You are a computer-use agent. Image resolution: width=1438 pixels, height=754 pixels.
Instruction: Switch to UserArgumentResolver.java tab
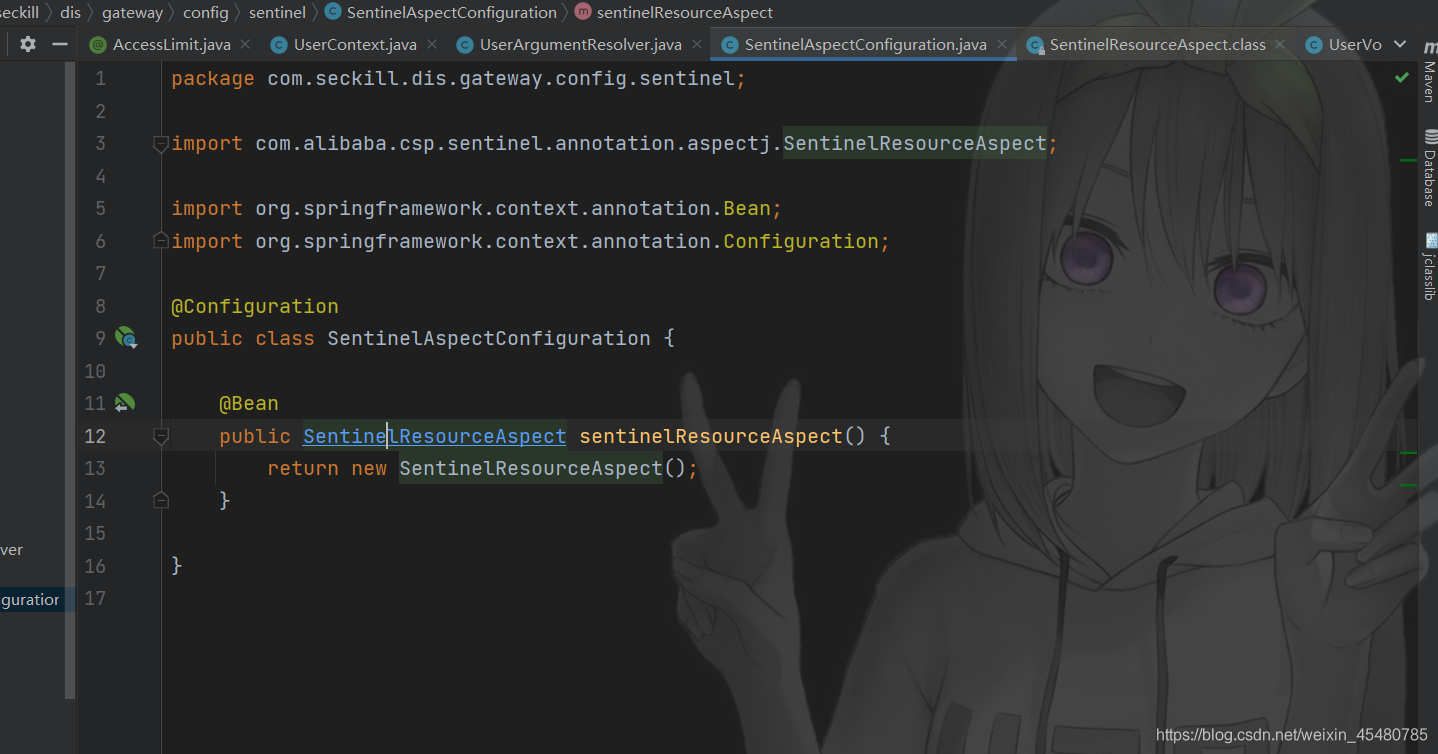pos(580,45)
